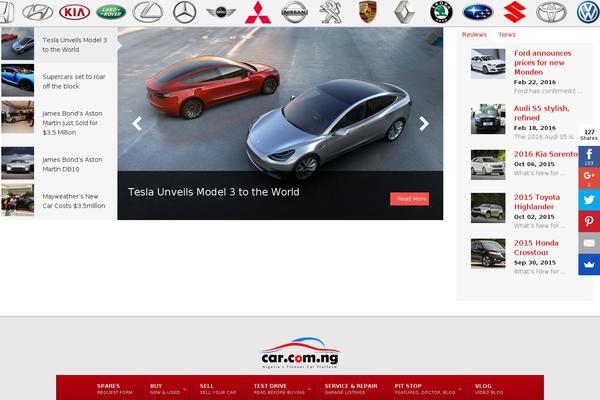The width and height of the screenshot is (600, 400).
Task: Share the page on Google Plus
Action: click(x=589, y=178)
